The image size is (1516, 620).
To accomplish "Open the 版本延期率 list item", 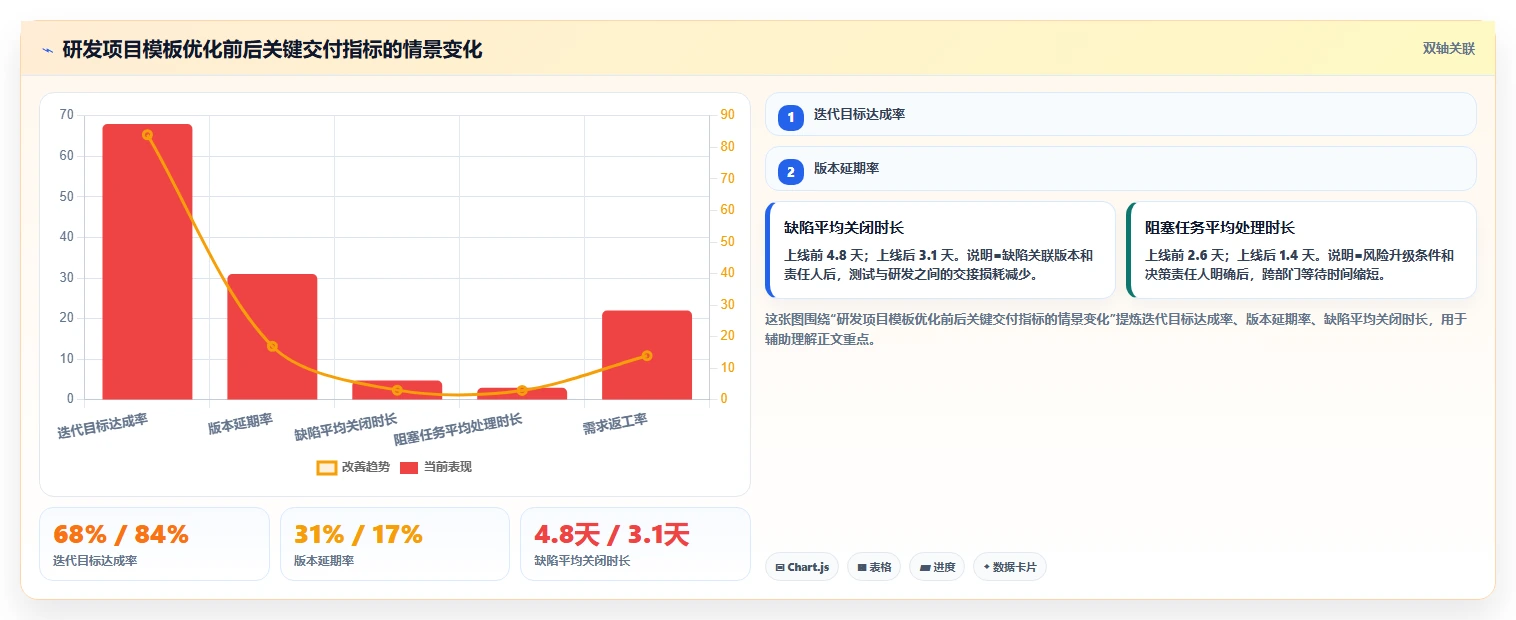I will [1120, 168].
